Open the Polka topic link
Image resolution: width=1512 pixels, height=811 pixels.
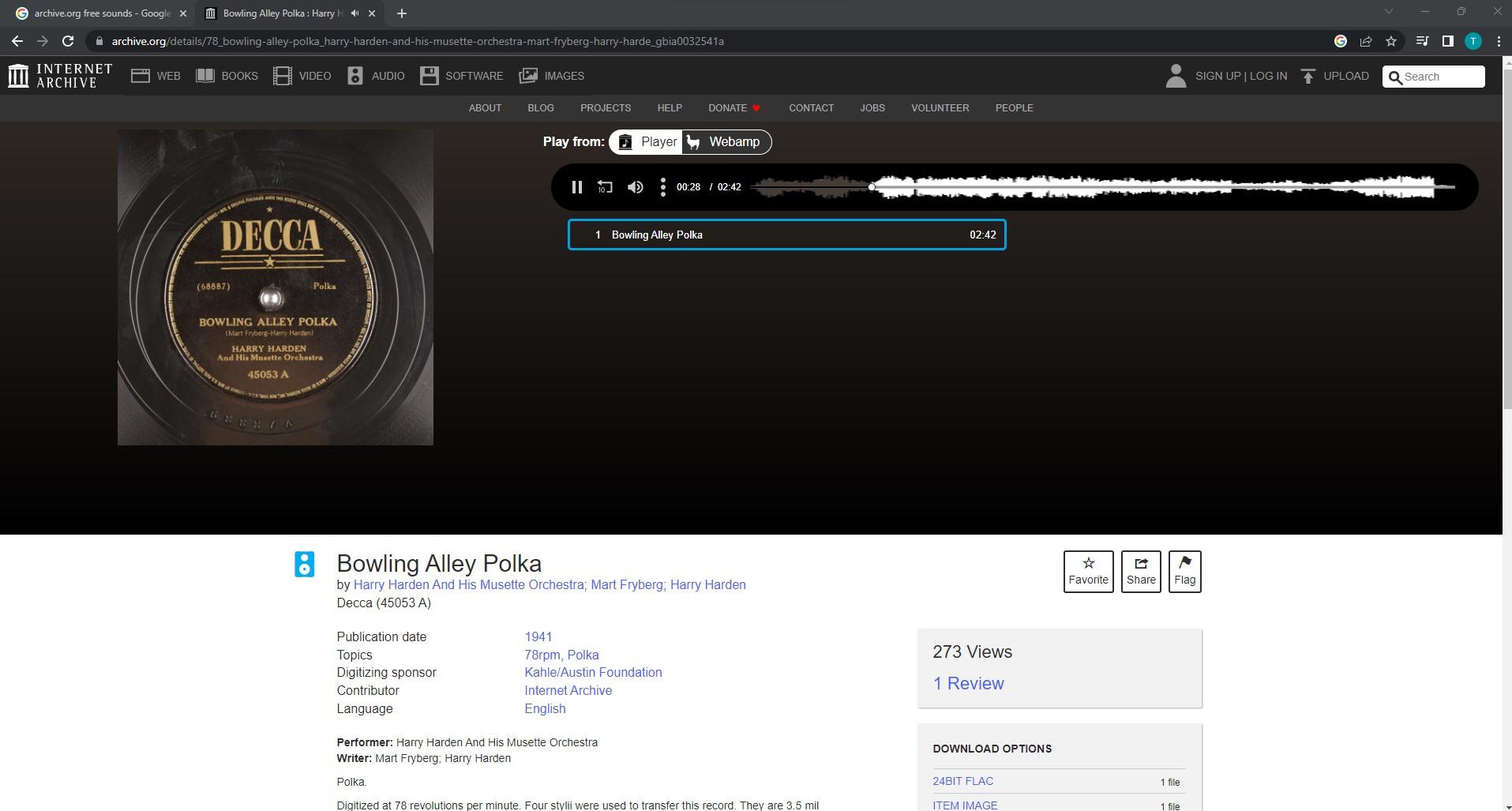click(583, 655)
